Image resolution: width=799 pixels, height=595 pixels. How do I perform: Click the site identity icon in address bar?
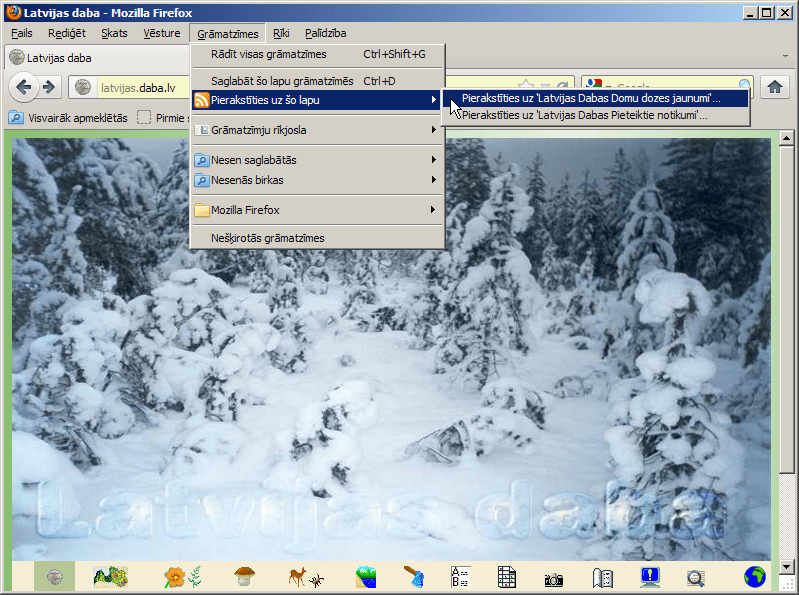tap(83, 87)
